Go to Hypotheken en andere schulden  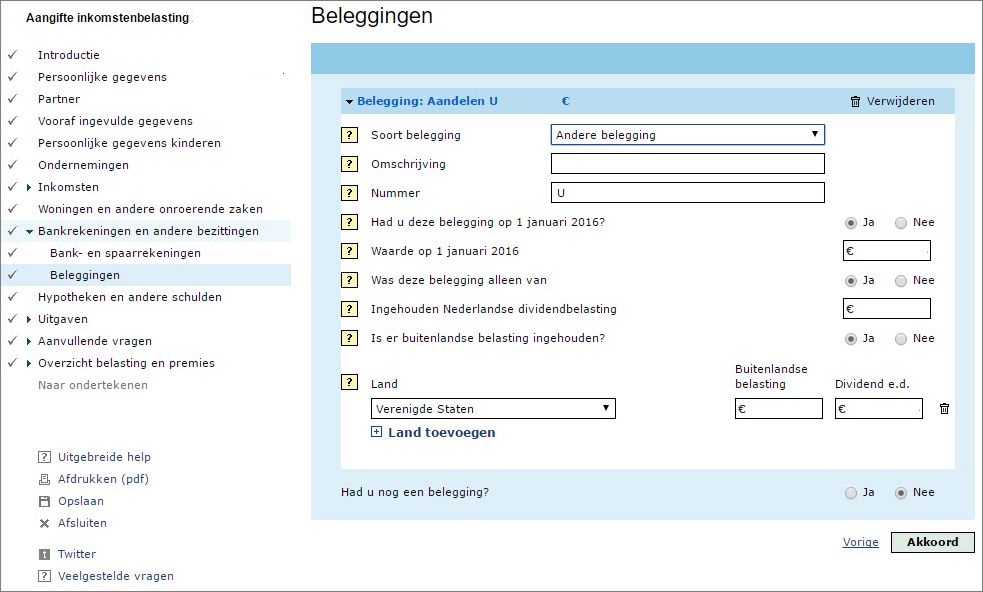click(130, 297)
